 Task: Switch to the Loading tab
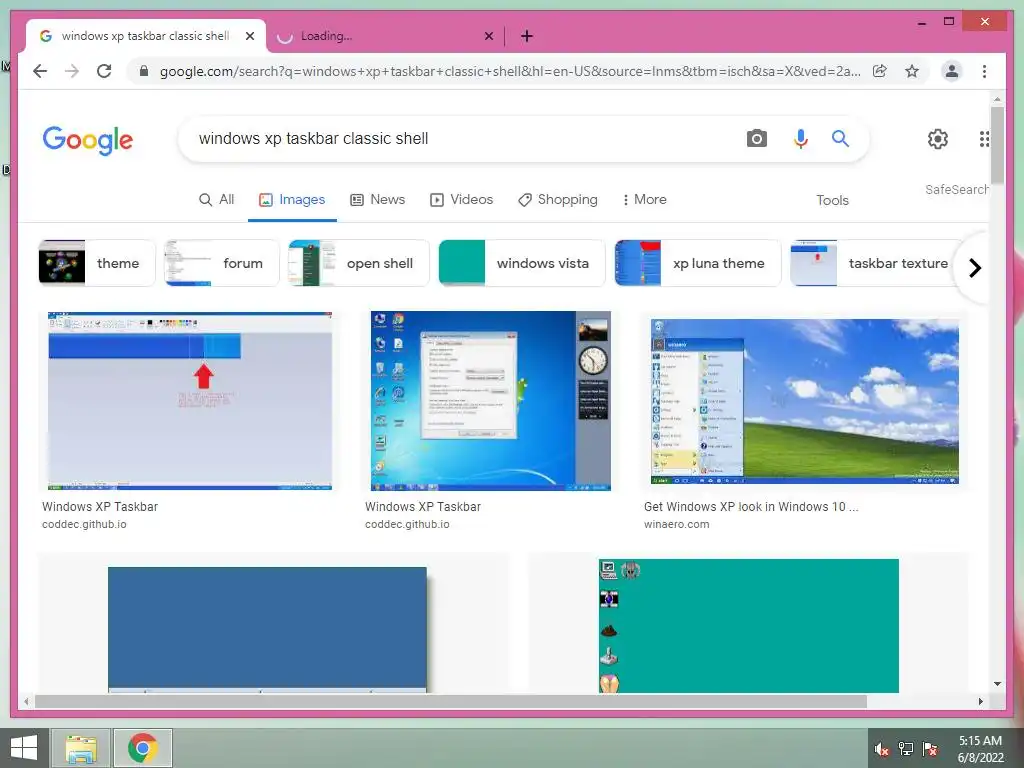tap(385, 36)
